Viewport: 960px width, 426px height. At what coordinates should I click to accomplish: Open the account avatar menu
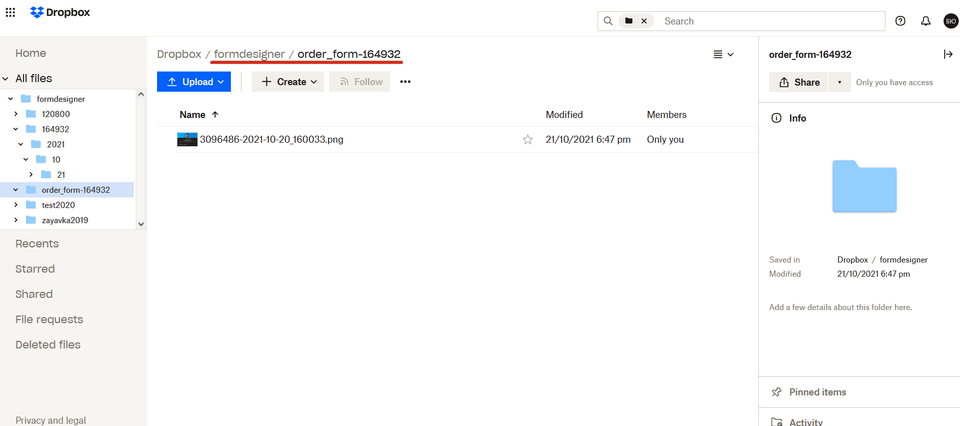pos(950,21)
